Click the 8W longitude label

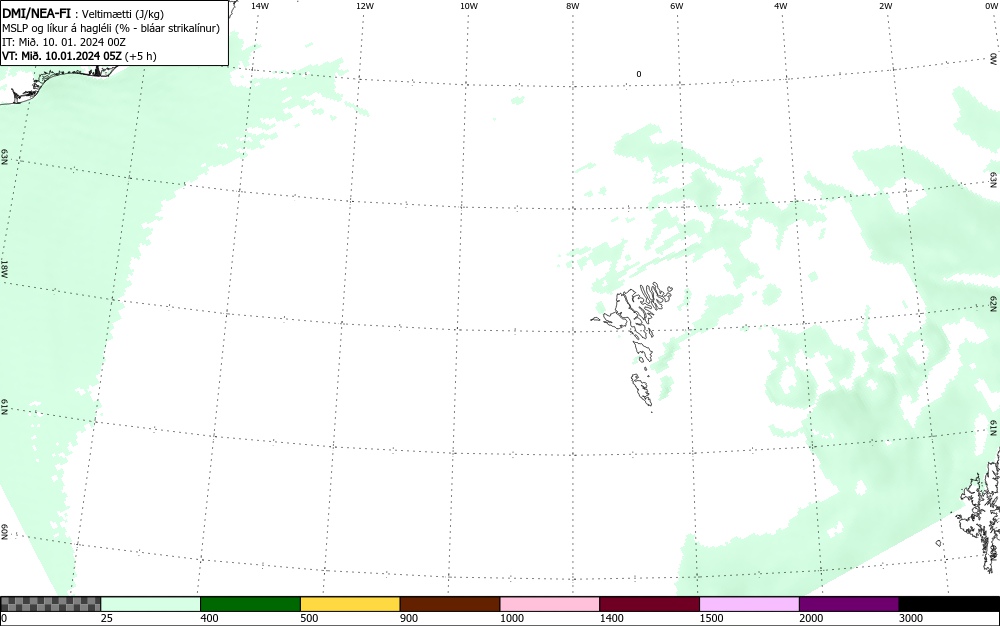pyautogui.click(x=572, y=6)
